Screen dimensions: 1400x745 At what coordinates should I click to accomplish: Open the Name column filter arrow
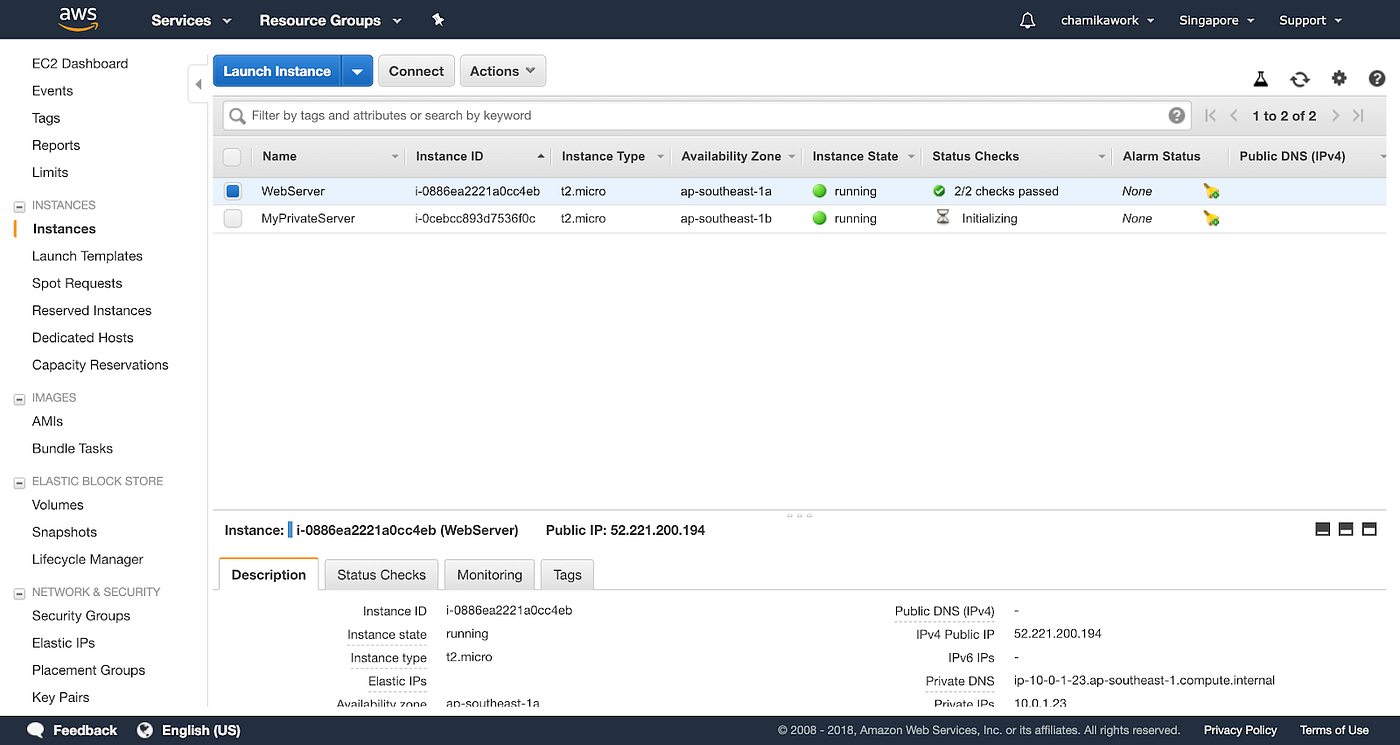[395, 157]
